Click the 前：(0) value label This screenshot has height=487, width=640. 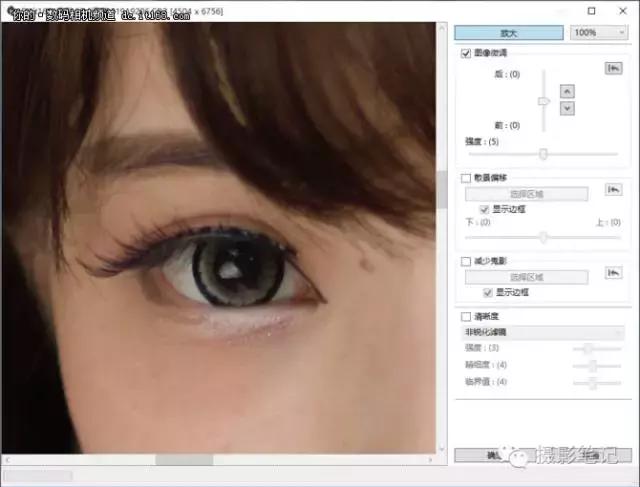click(507, 125)
